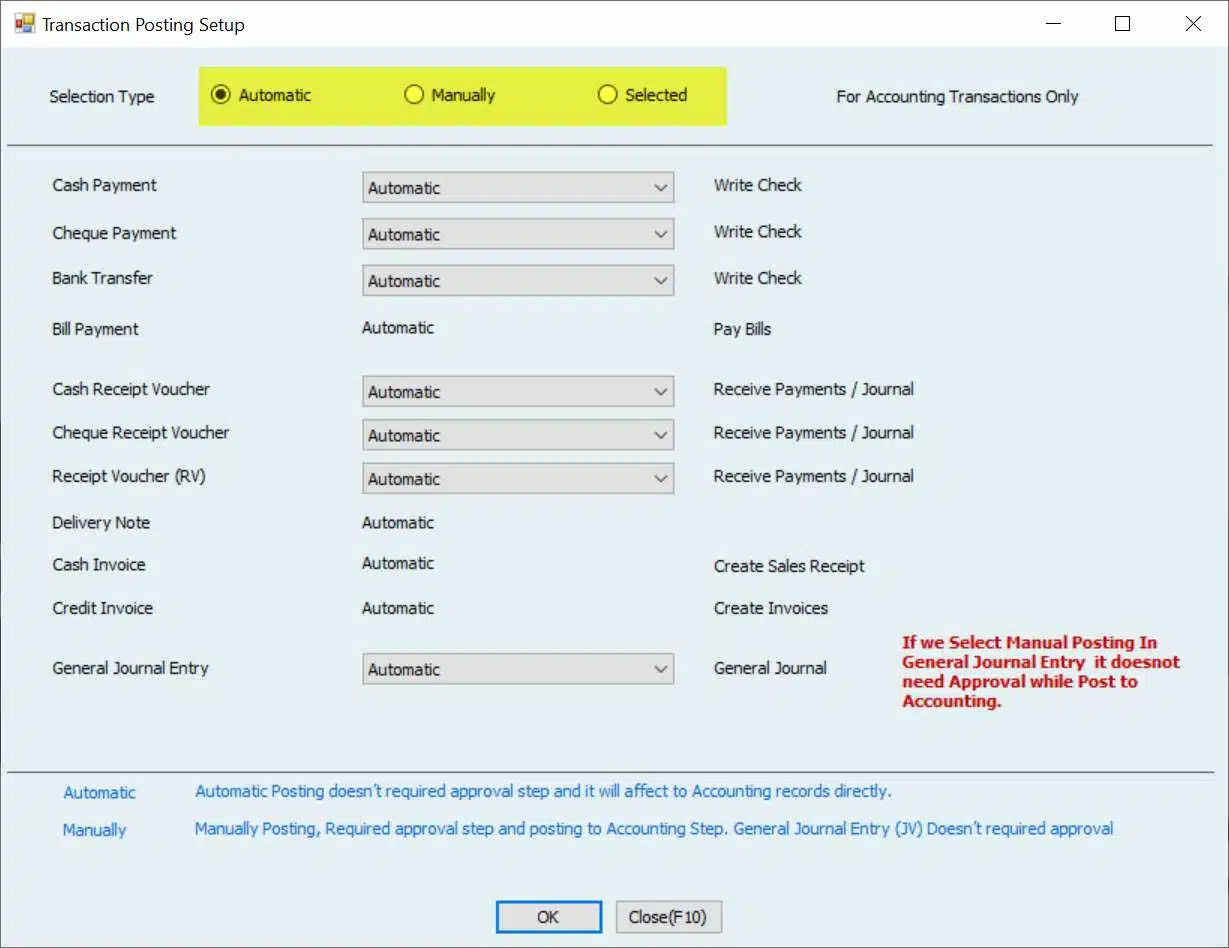Viewport: 1229px width, 948px height.
Task: Click the Selection Type label
Action: (102, 97)
